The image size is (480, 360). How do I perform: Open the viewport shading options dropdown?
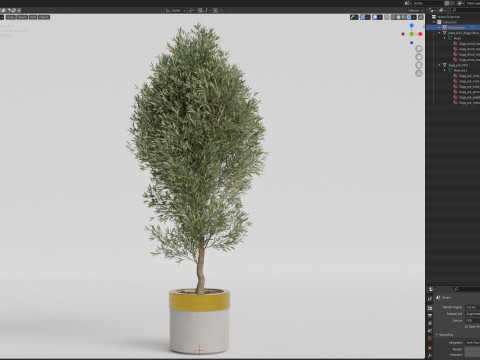click(414, 17)
